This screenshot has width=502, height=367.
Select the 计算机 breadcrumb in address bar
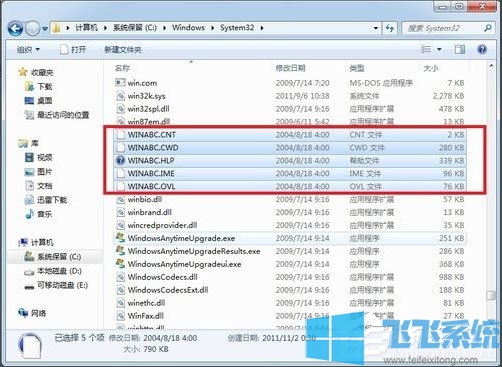87,28
